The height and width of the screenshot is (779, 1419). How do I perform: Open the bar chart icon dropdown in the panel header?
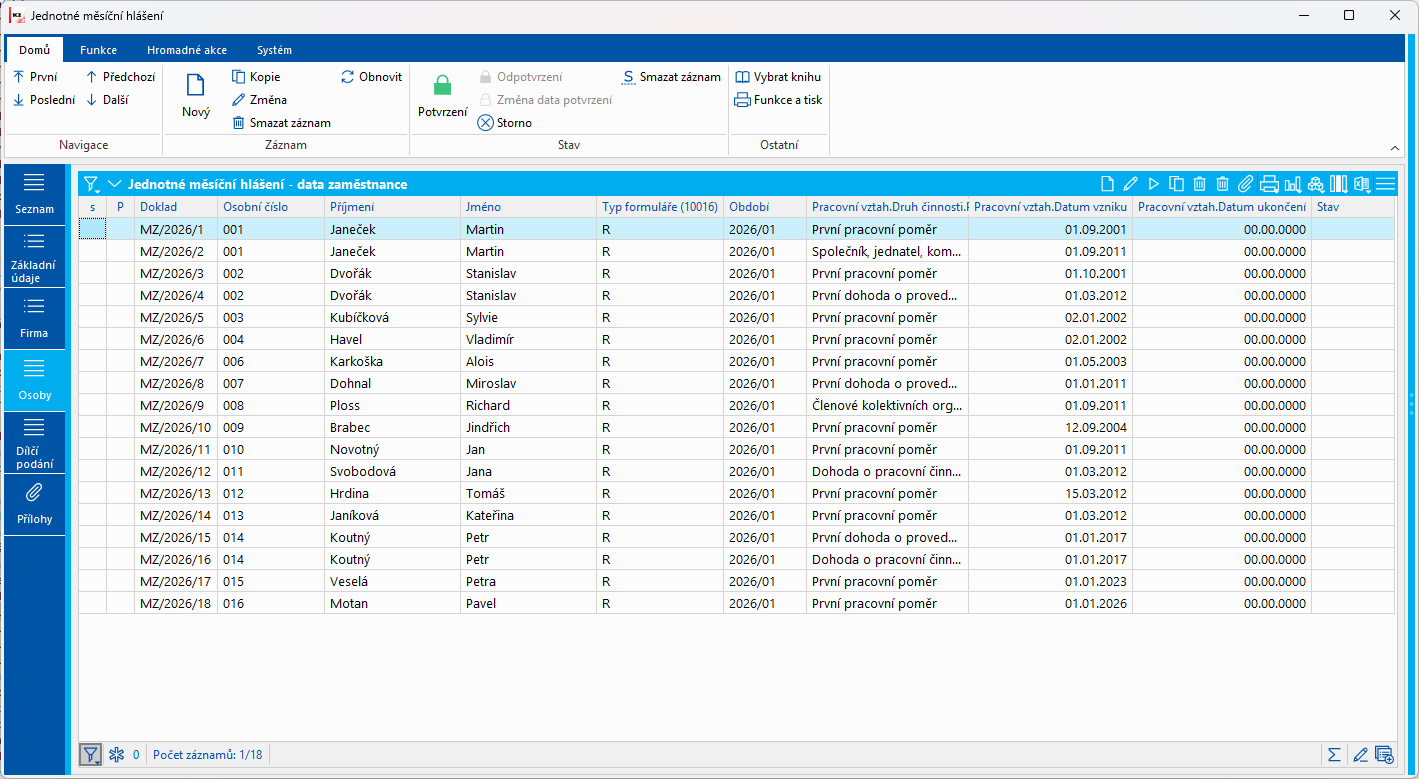(x=1292, y=184)
